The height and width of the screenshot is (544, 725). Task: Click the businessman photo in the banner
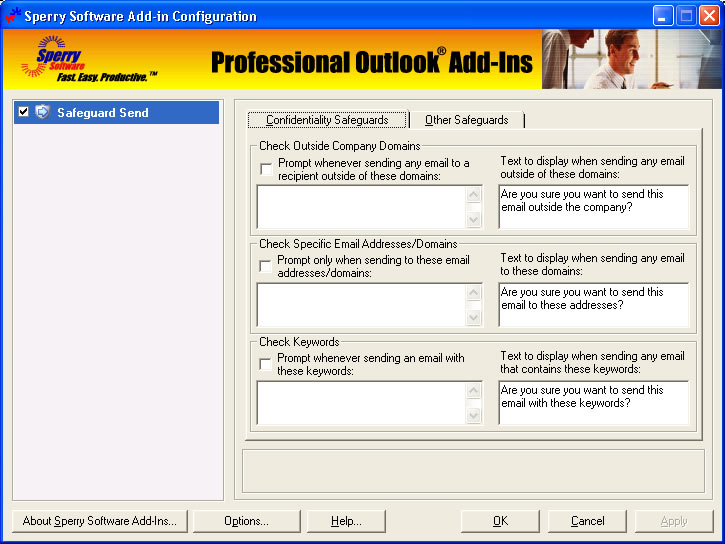pos(632,59)
